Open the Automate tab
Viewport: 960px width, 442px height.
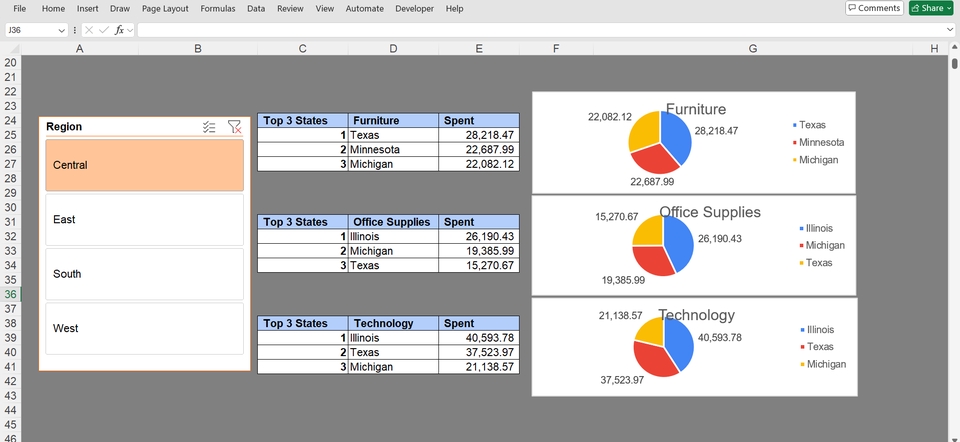tap(365, 9)
